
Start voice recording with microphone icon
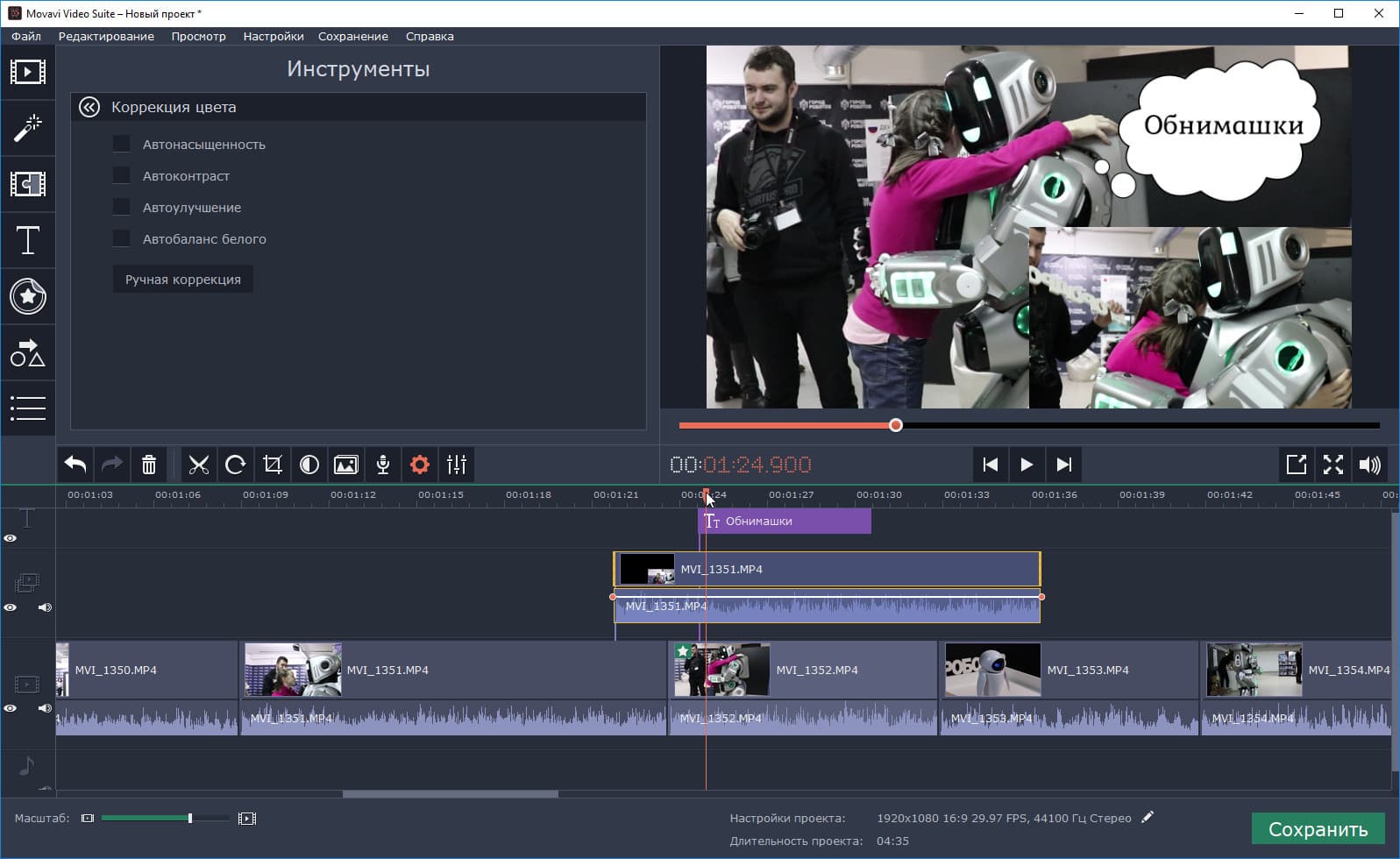click(x=383, y=465)
